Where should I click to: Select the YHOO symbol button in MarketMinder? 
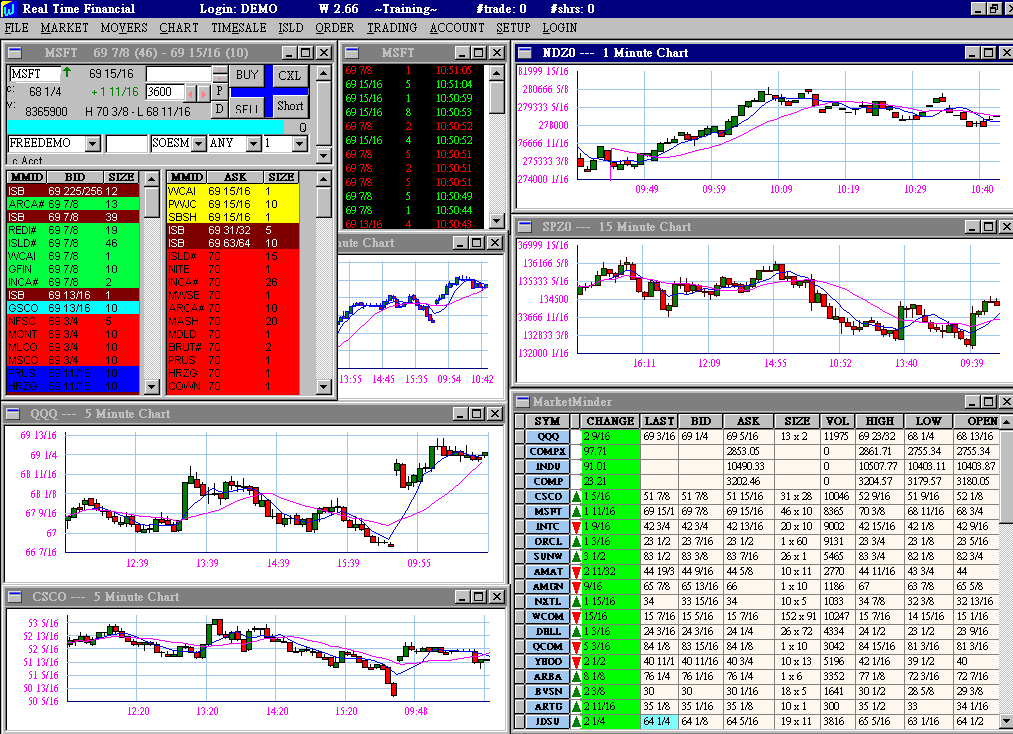[x=548, y=662]
